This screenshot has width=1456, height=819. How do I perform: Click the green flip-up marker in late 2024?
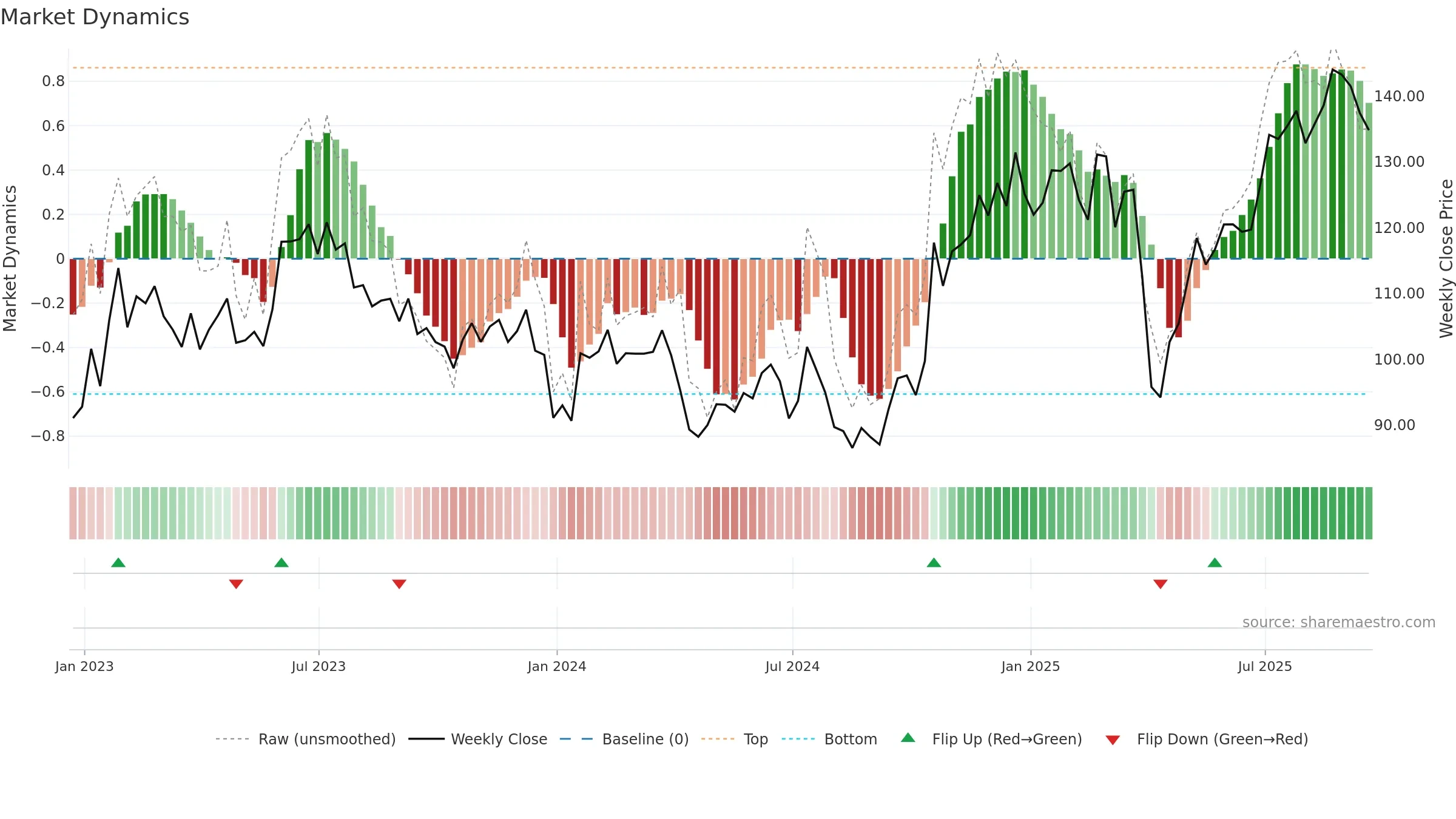934,563
